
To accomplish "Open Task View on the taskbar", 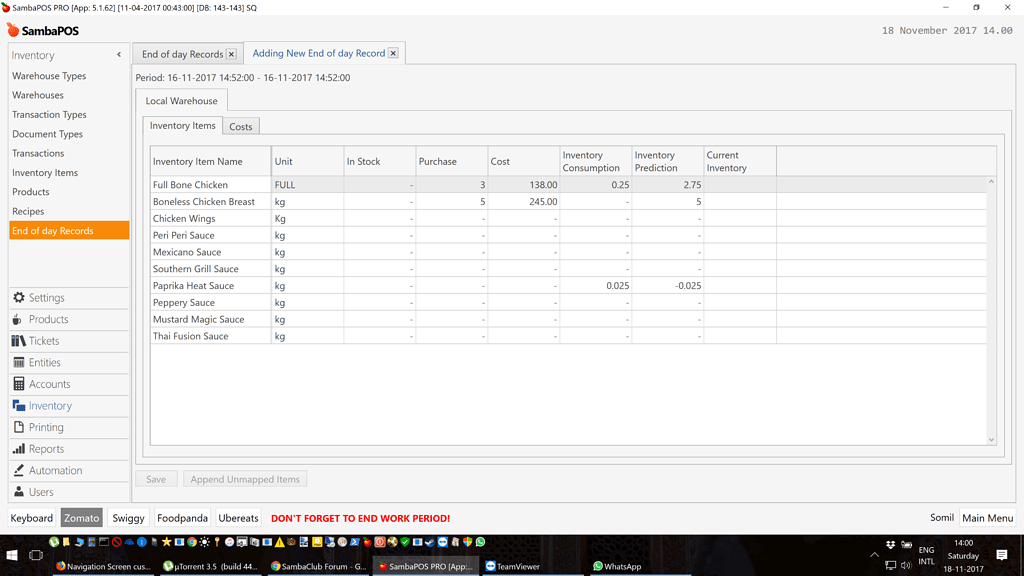I will click(x=36, y=556).
